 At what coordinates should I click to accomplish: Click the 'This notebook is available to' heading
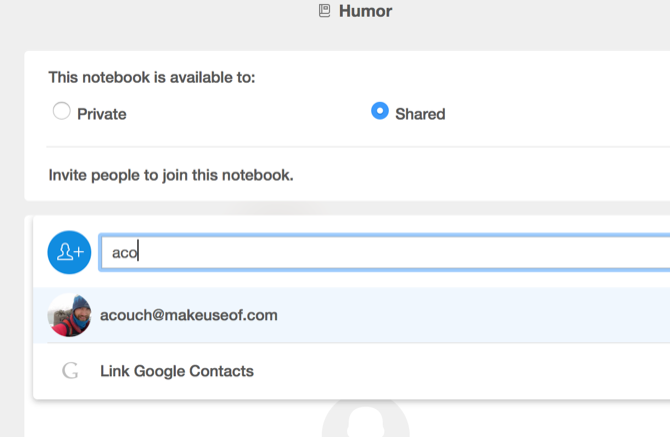151,77
